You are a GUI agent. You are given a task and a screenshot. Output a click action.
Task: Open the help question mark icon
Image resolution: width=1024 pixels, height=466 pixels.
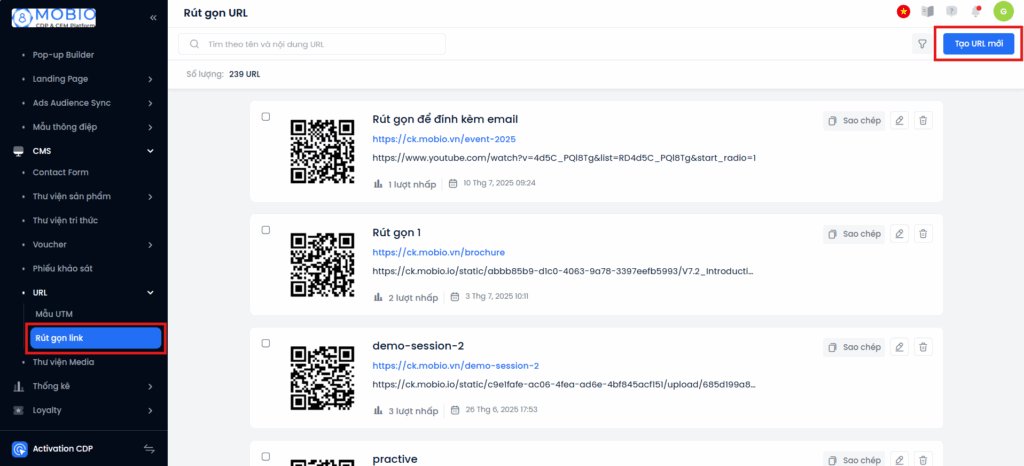coord(951,11)
